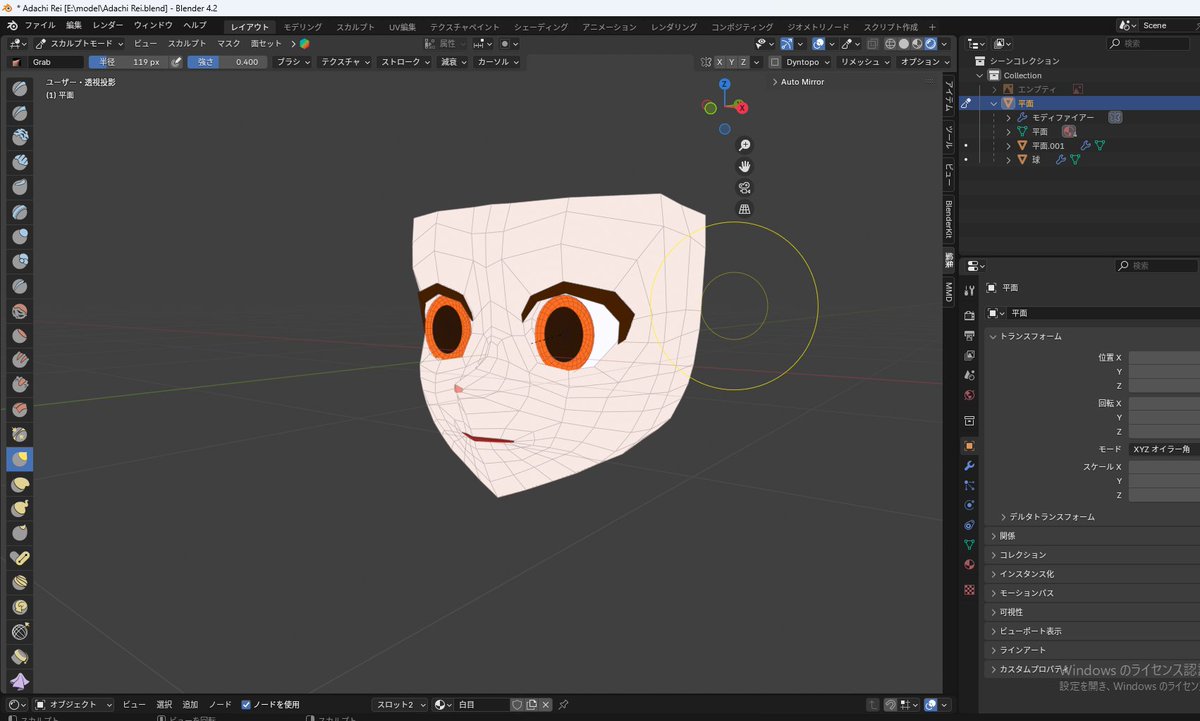Screen dimensions: 1200x721
Task: Open the 編集 menu
Action: click(74, 25)
